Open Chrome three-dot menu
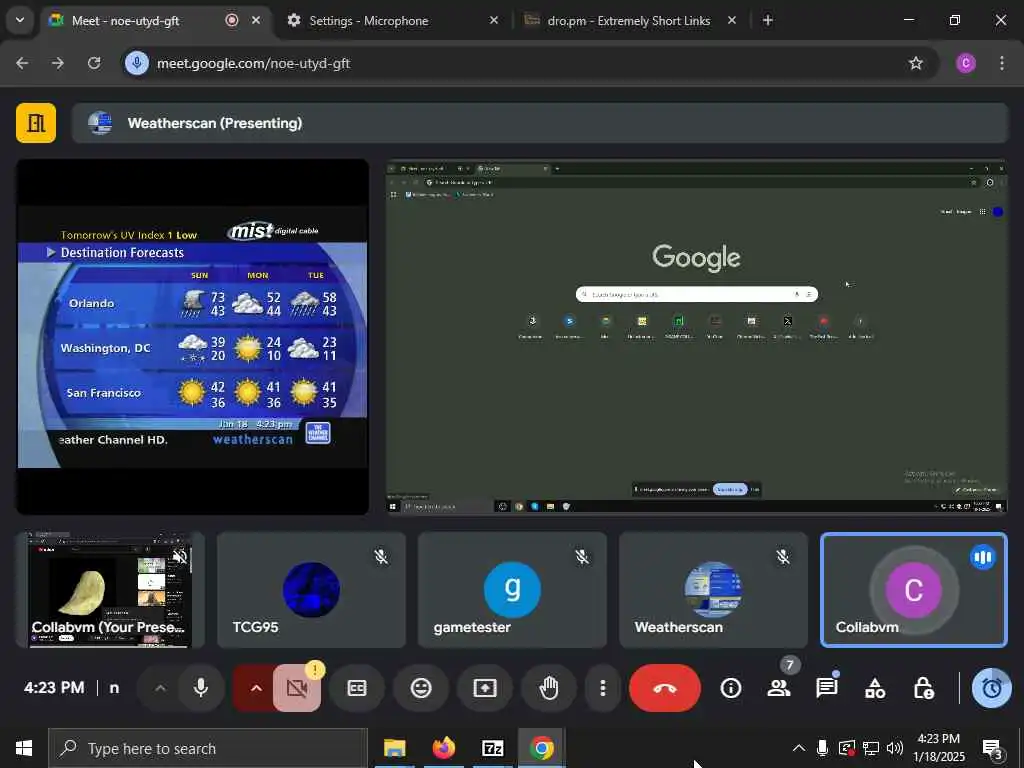The width and height of the screenshot is (1024, 768). pos(1002,63)
